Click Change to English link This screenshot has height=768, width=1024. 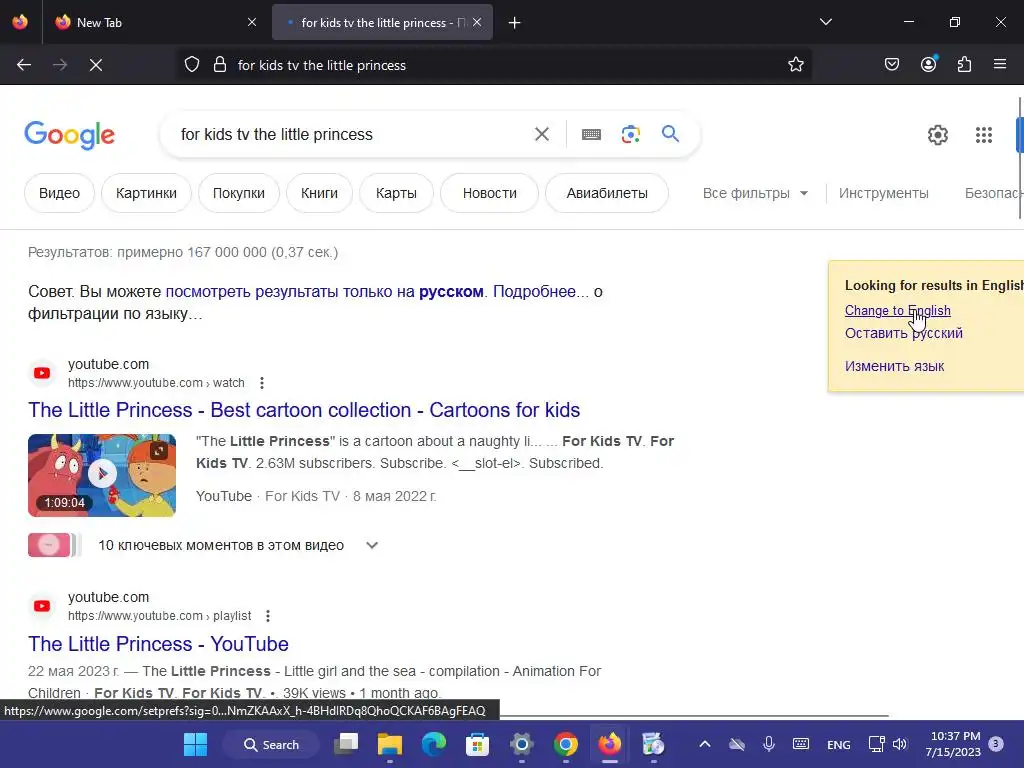tap(897, 311)
